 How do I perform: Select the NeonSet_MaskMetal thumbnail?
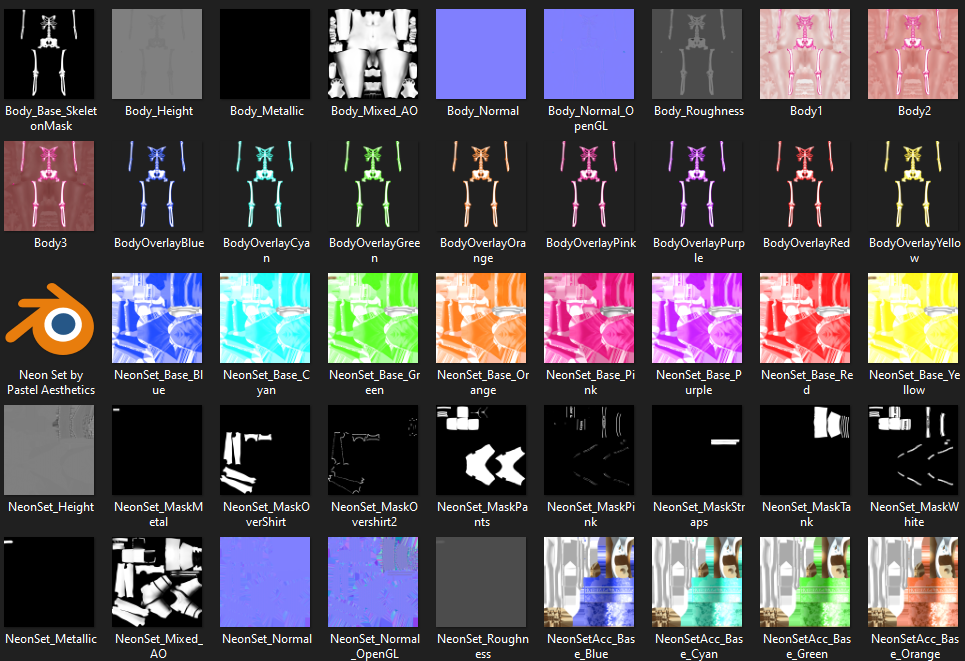point(157,450)
